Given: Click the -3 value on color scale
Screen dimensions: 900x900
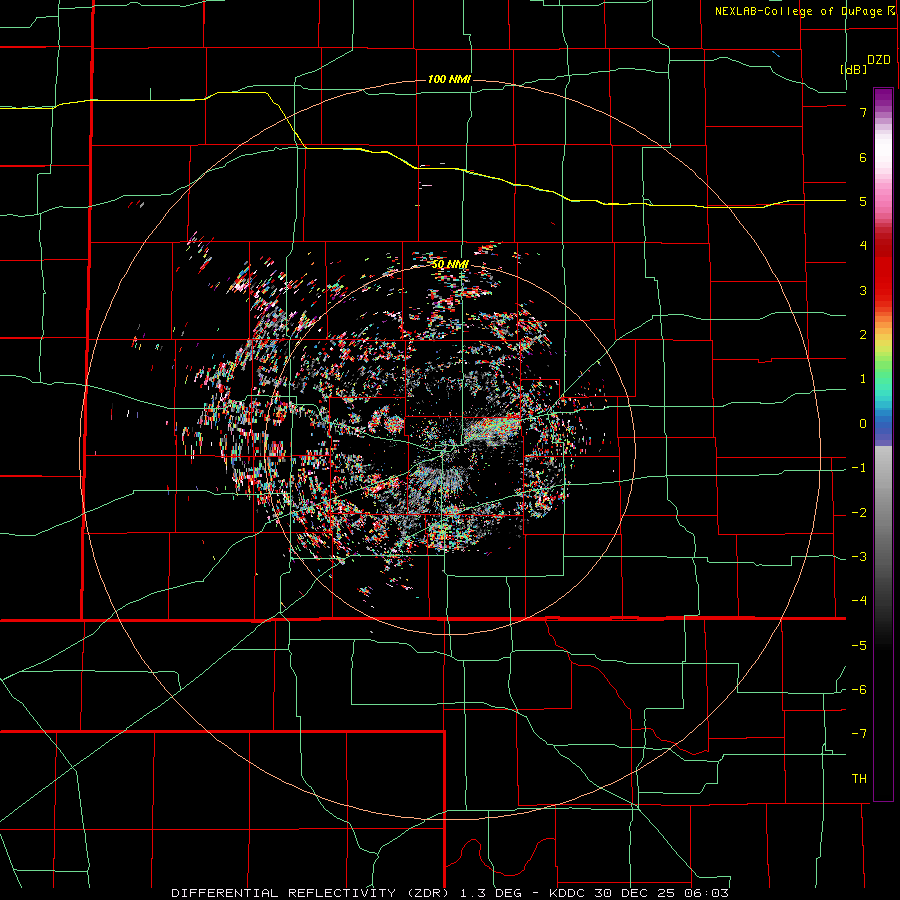Looking at the screenshot, I should (859, 557).
